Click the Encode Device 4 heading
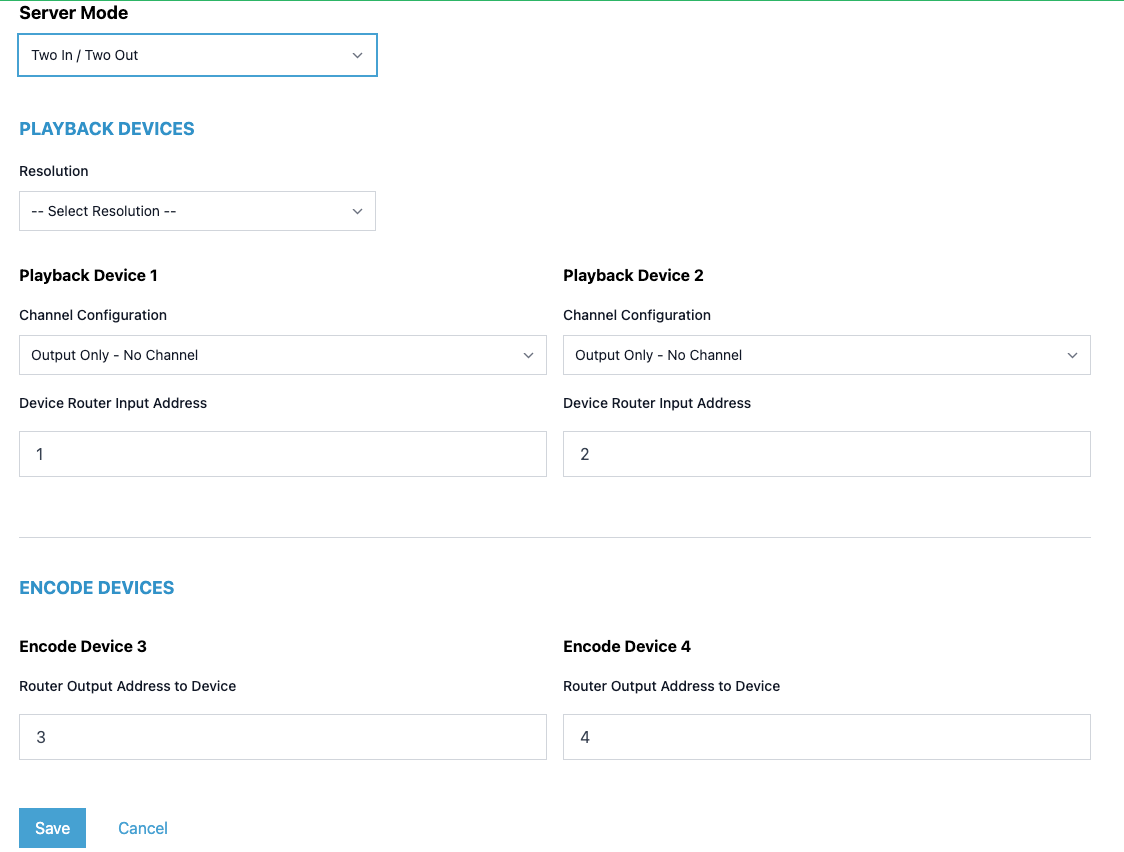Screen dimensions: 1124x852 coord(627,646)
